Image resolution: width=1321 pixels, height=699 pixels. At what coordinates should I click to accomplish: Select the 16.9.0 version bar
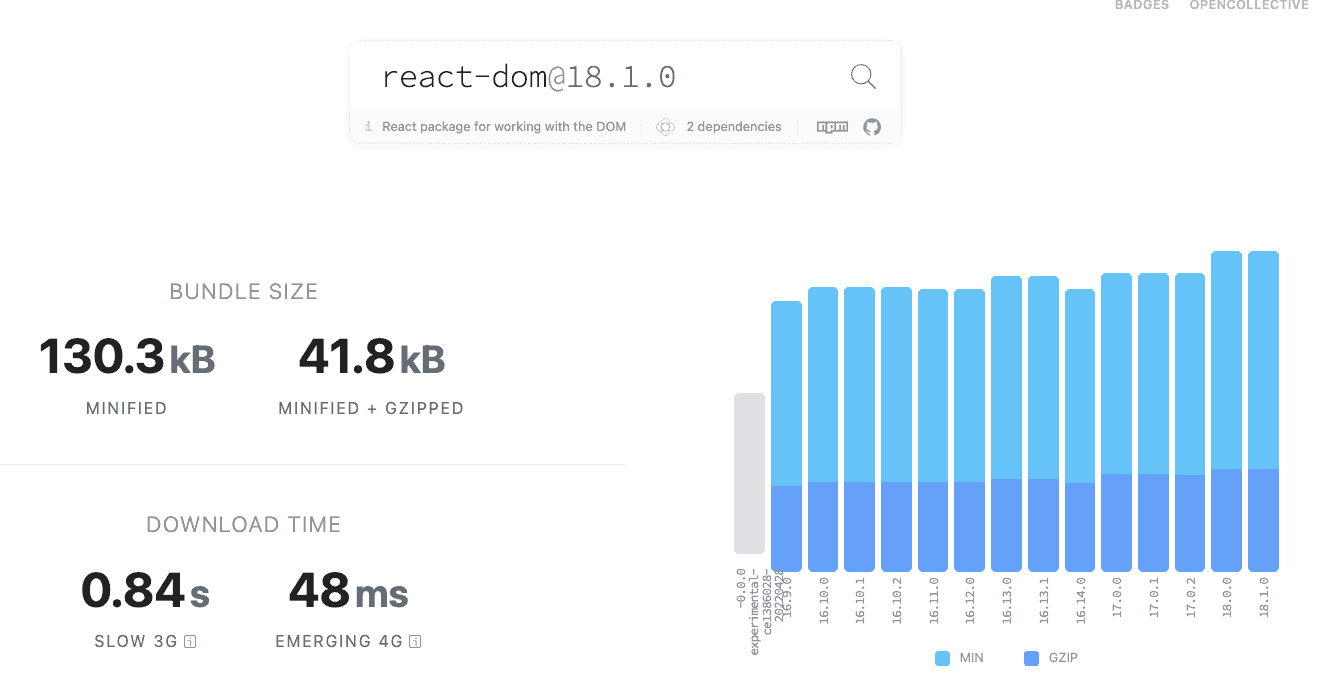coord(786,435)
